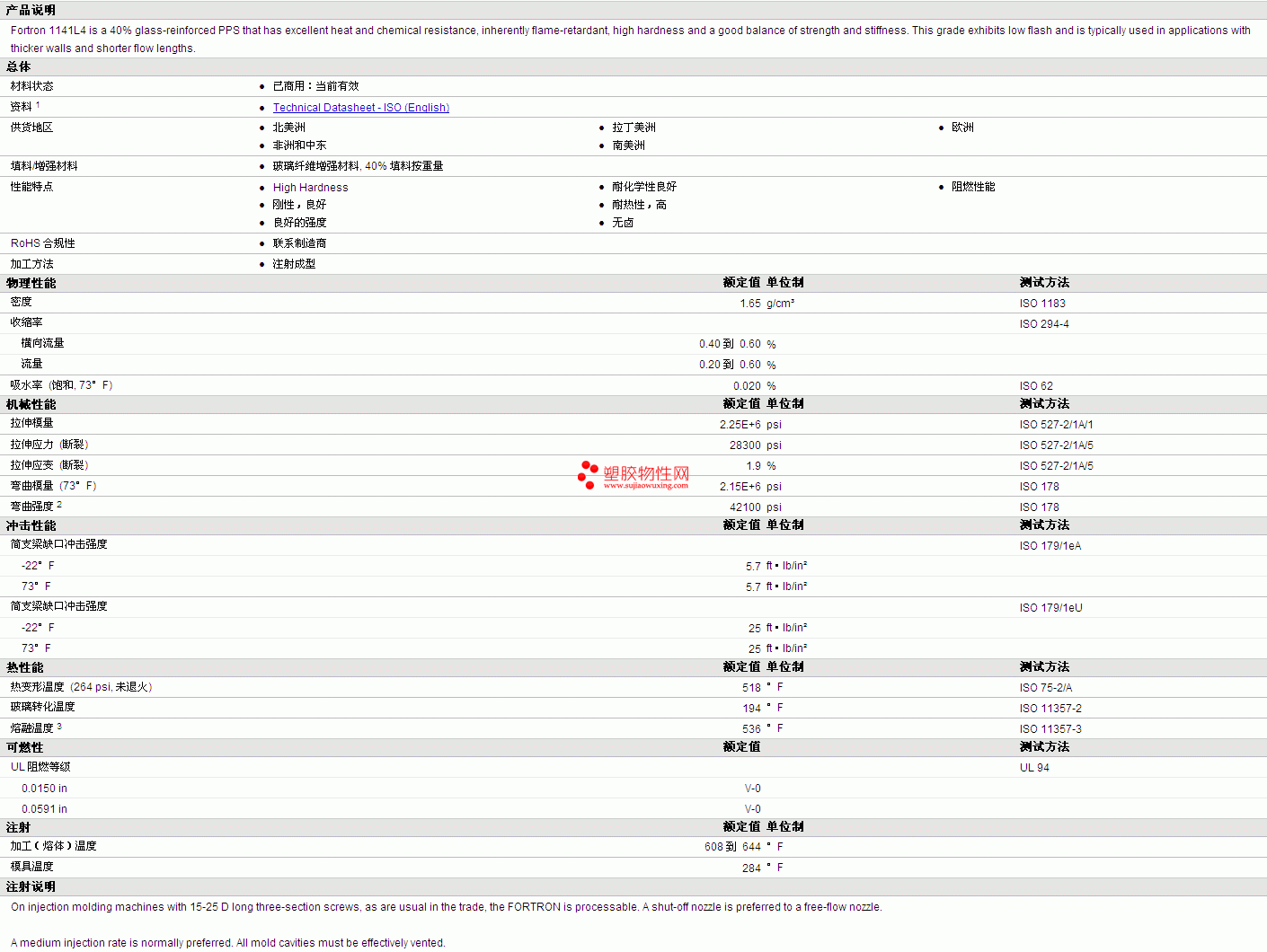Select the density value 1.65
1267x952 pixels.
pos(750,304)
